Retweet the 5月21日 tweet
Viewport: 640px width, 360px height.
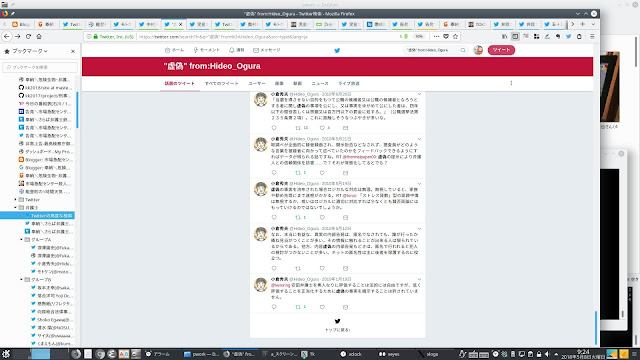point(298,173)
